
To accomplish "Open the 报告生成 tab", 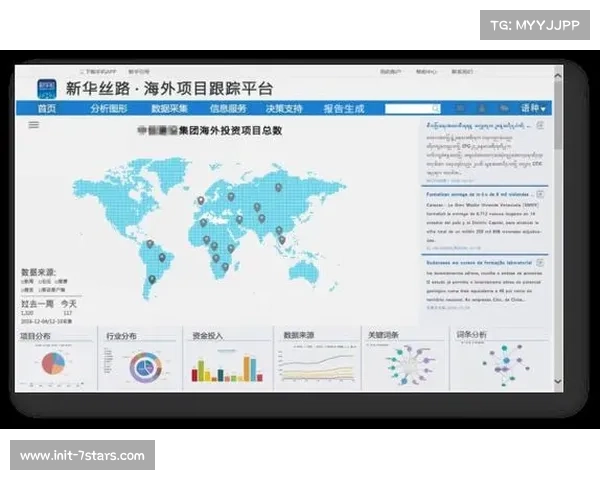I will click(344, 109).
